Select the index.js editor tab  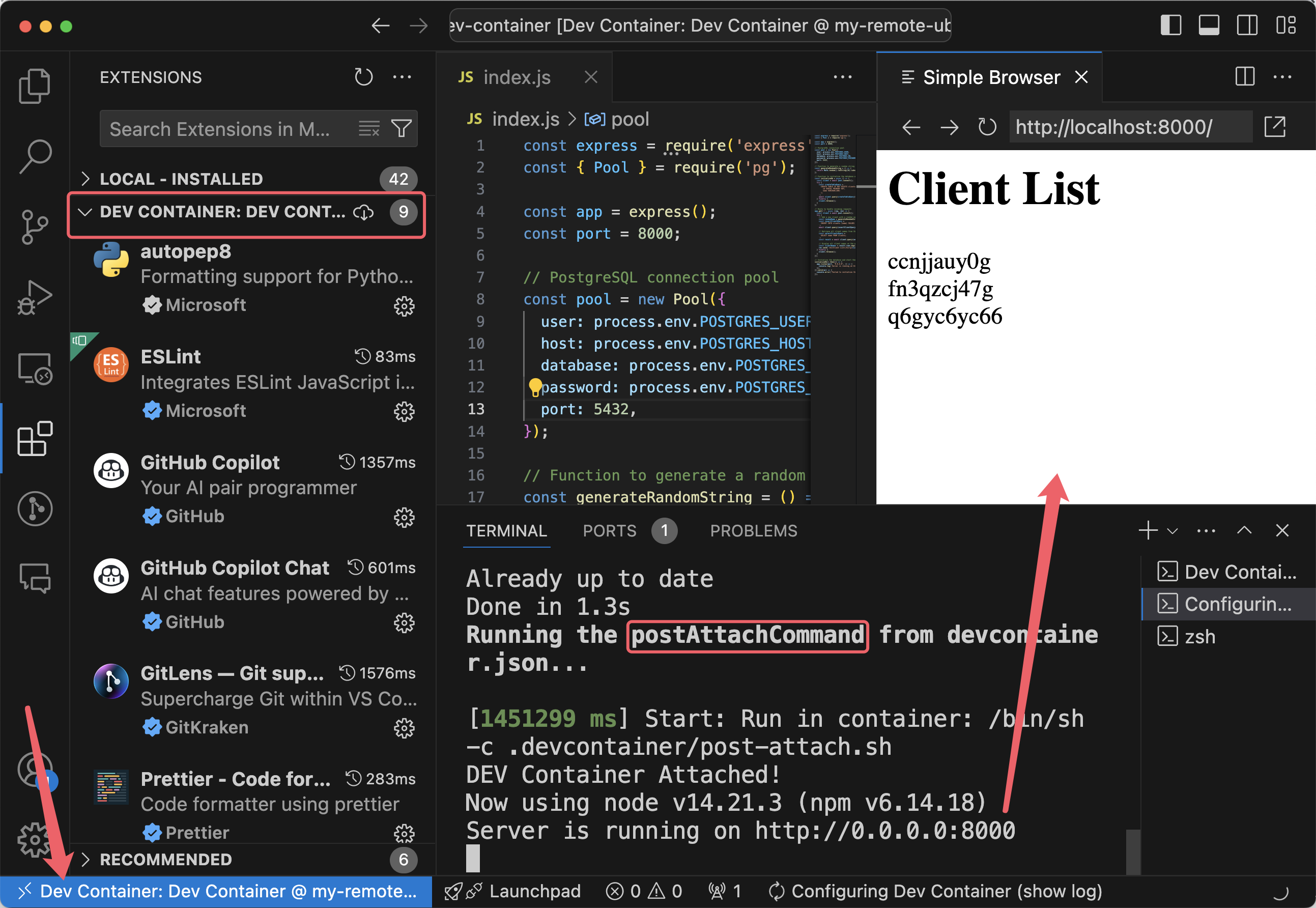[517, 77]
